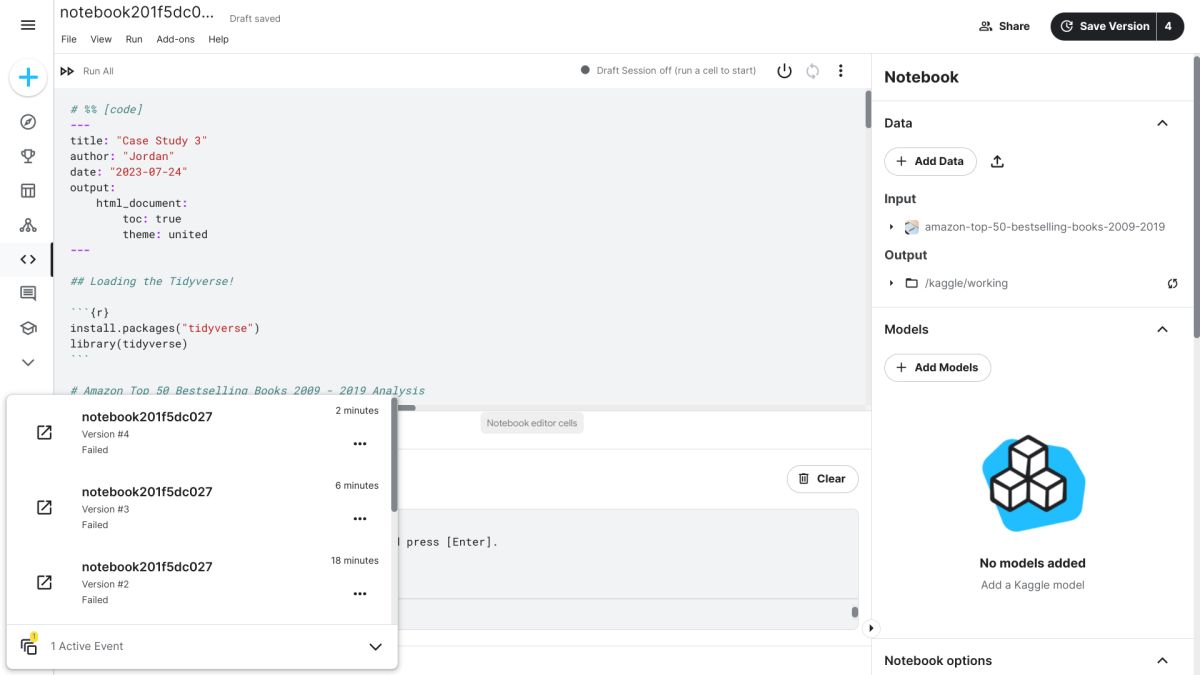Click the library(tidyverse) code line
The image size is (1200, 675).
click(129, 344)
